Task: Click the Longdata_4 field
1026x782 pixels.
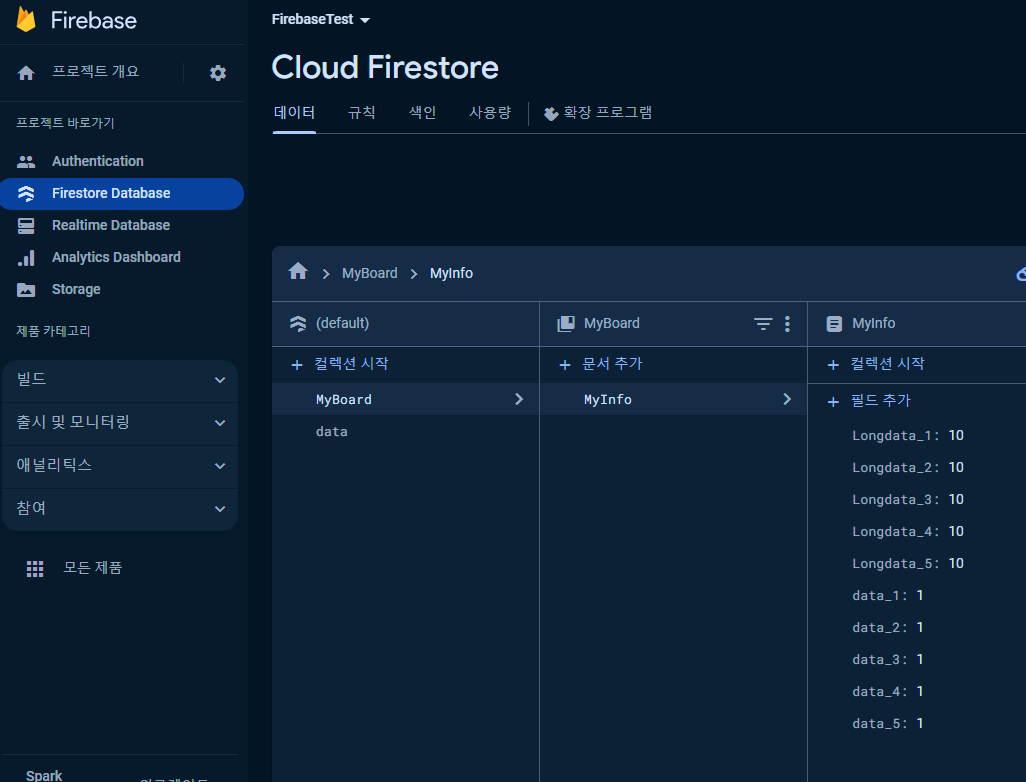Action: [908, 532]
